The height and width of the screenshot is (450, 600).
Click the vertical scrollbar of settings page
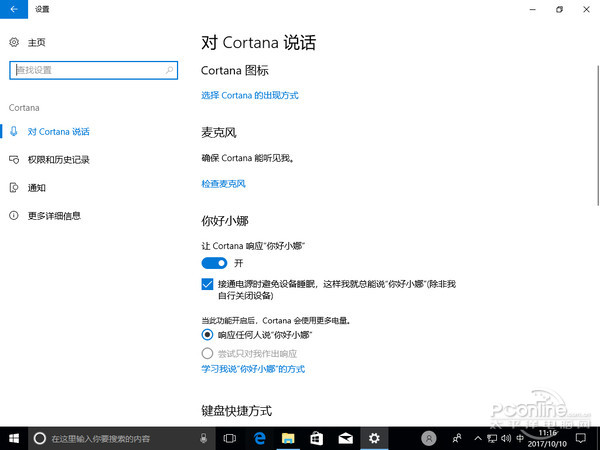point(598,136)
